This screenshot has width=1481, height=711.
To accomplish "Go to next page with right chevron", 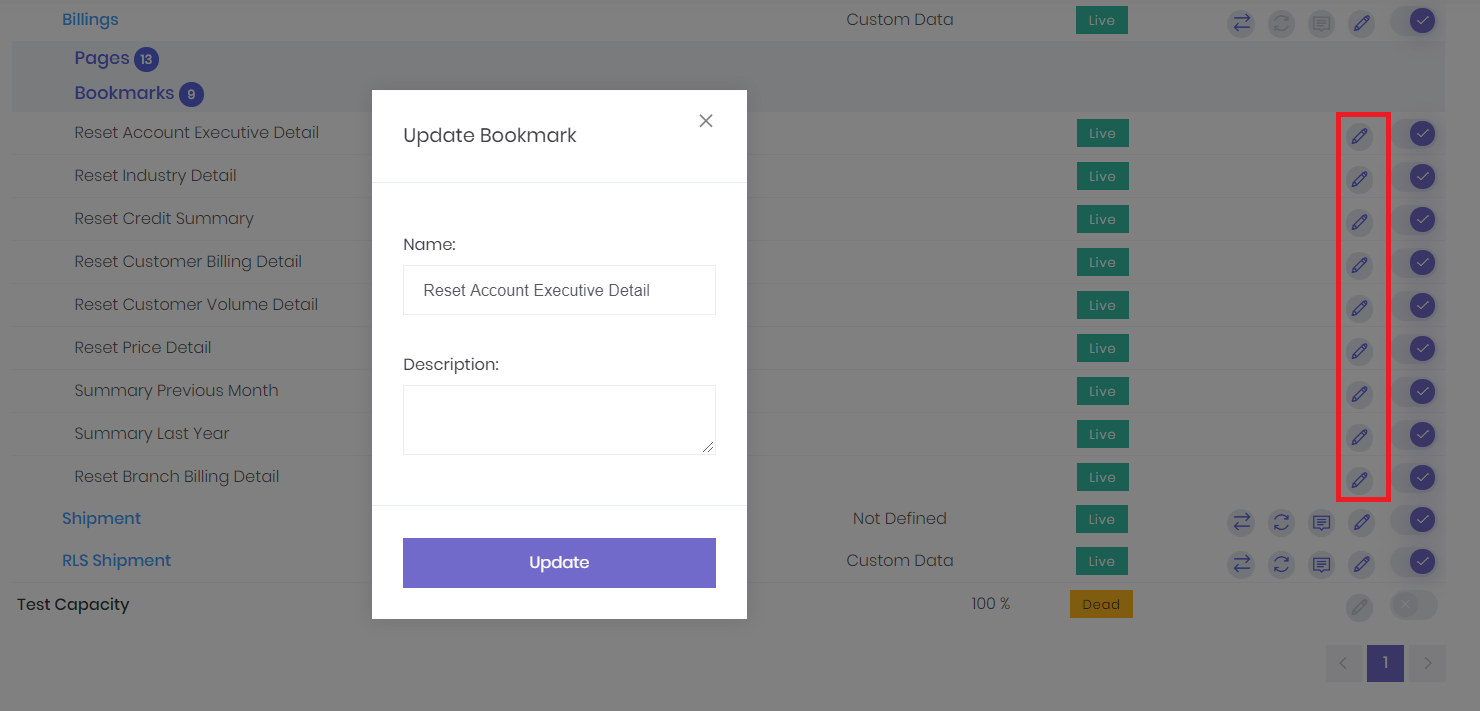I will [1428, 663].
